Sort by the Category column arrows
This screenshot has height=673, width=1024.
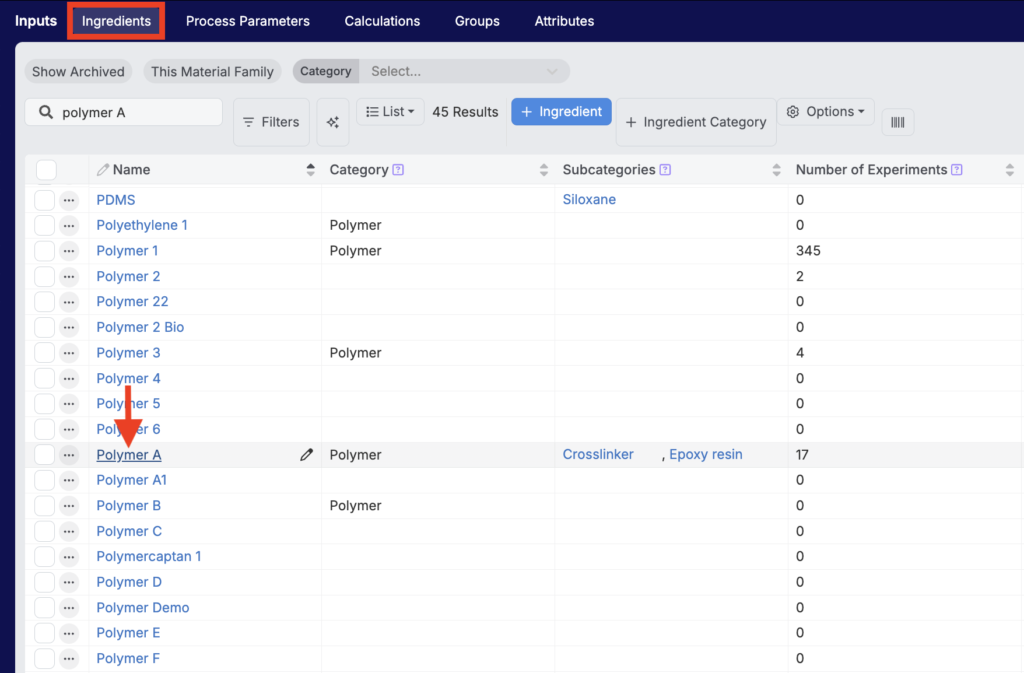pyautogui.click(x=543, y=170)
